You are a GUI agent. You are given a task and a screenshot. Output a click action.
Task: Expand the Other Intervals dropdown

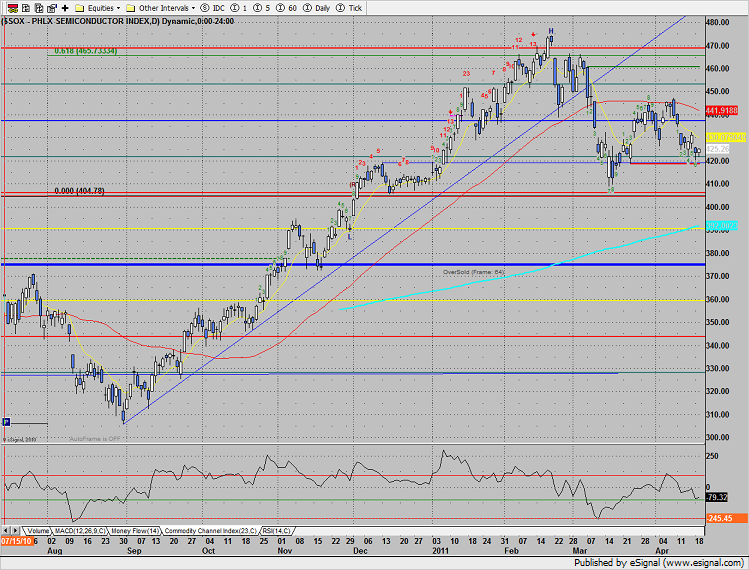pos(193,8)
